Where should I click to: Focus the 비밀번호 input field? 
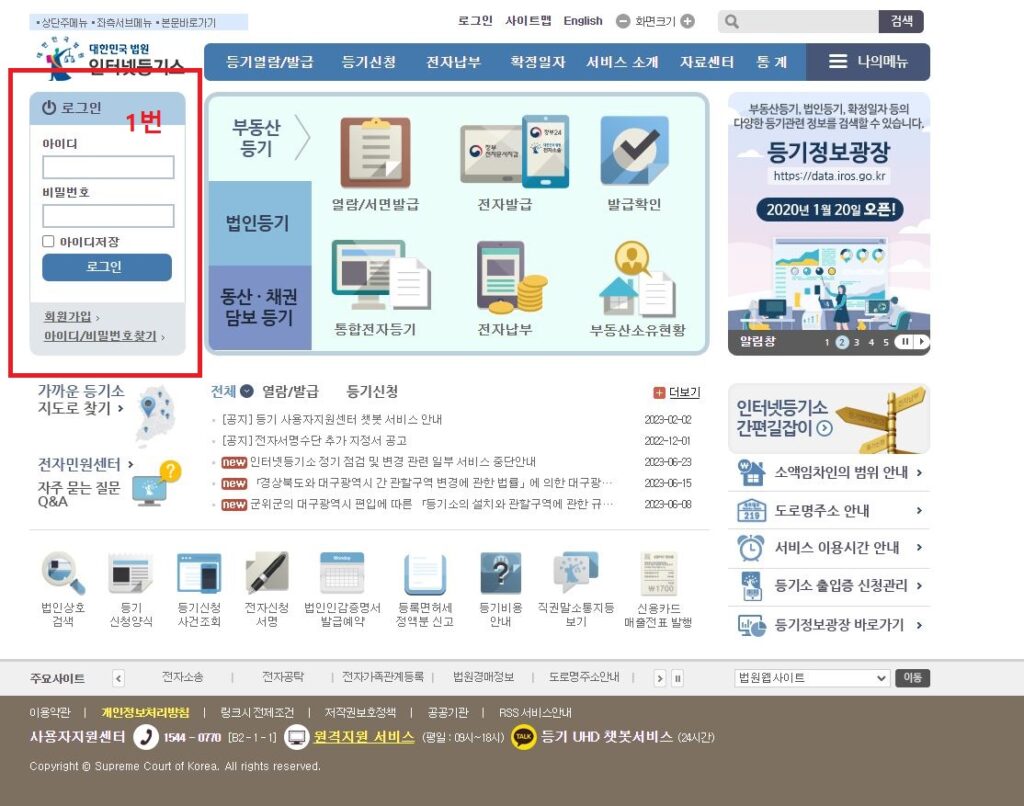click(108, 216)
